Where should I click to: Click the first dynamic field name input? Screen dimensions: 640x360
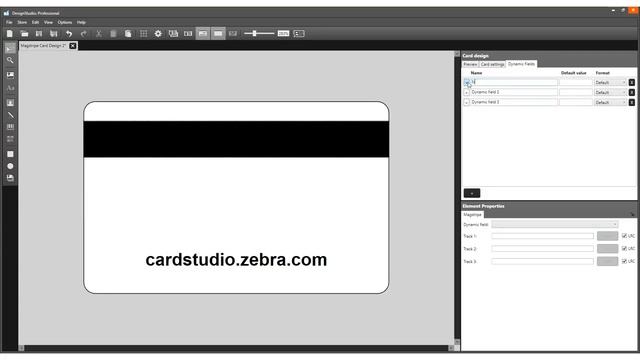click(x=514, y=82)
